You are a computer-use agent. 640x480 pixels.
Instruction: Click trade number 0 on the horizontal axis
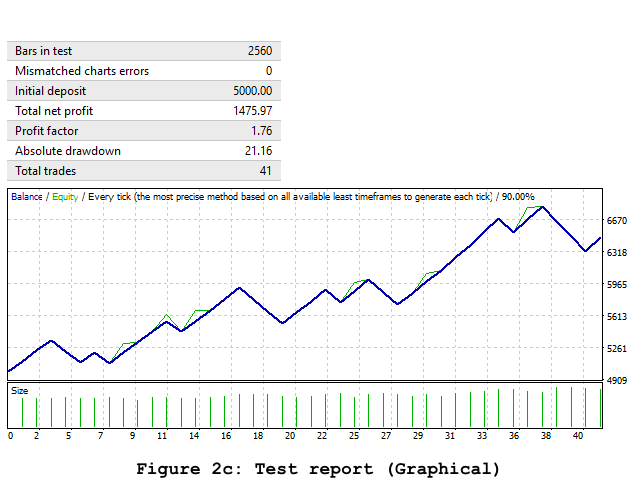tap(10, 436)
